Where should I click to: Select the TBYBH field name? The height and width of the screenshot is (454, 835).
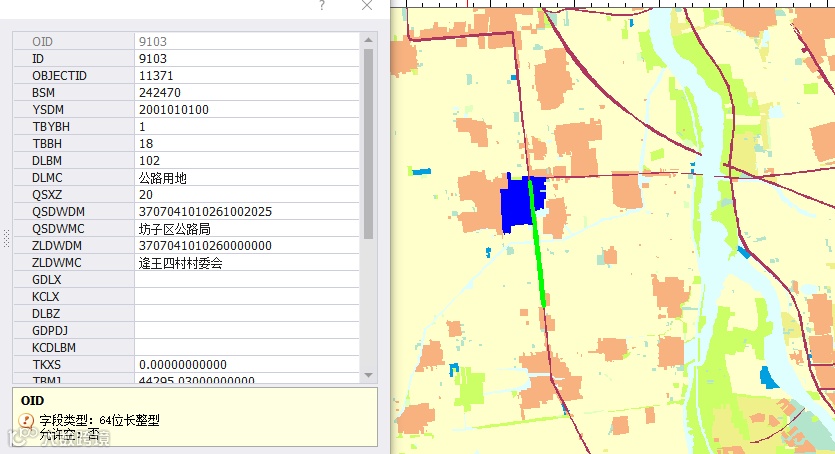[x=51, y=127]
